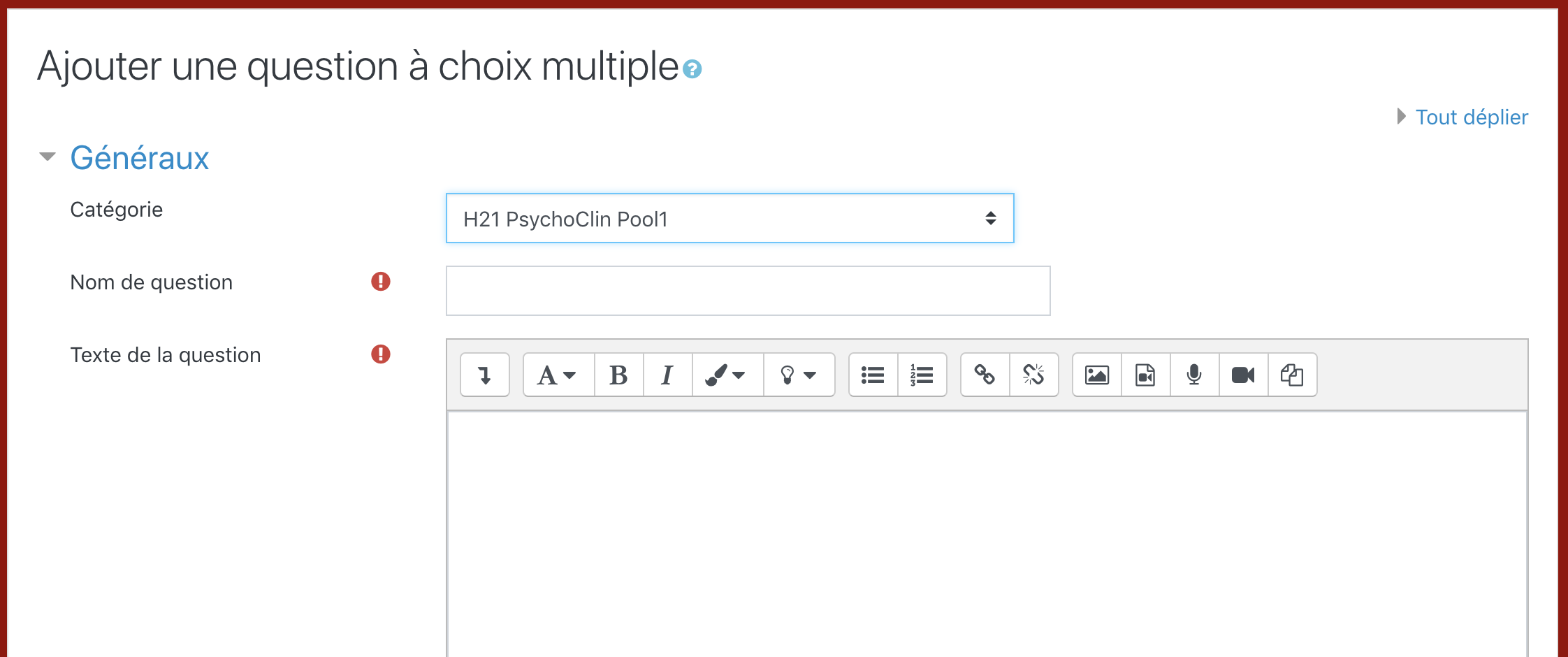This screenshot has width=1568, height=657.
Task: Click the unlink icon
Action: pos(1033,375)
